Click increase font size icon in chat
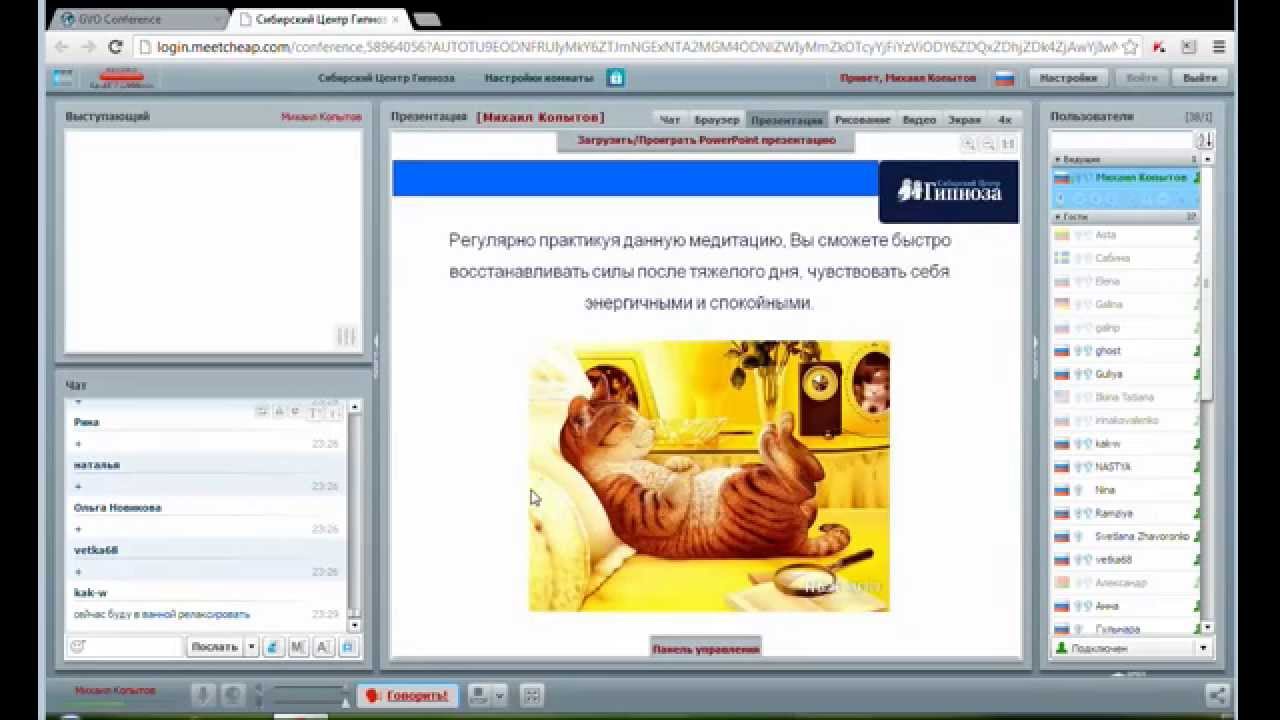This screenshot has width=1280, height=720. (315, 412)
